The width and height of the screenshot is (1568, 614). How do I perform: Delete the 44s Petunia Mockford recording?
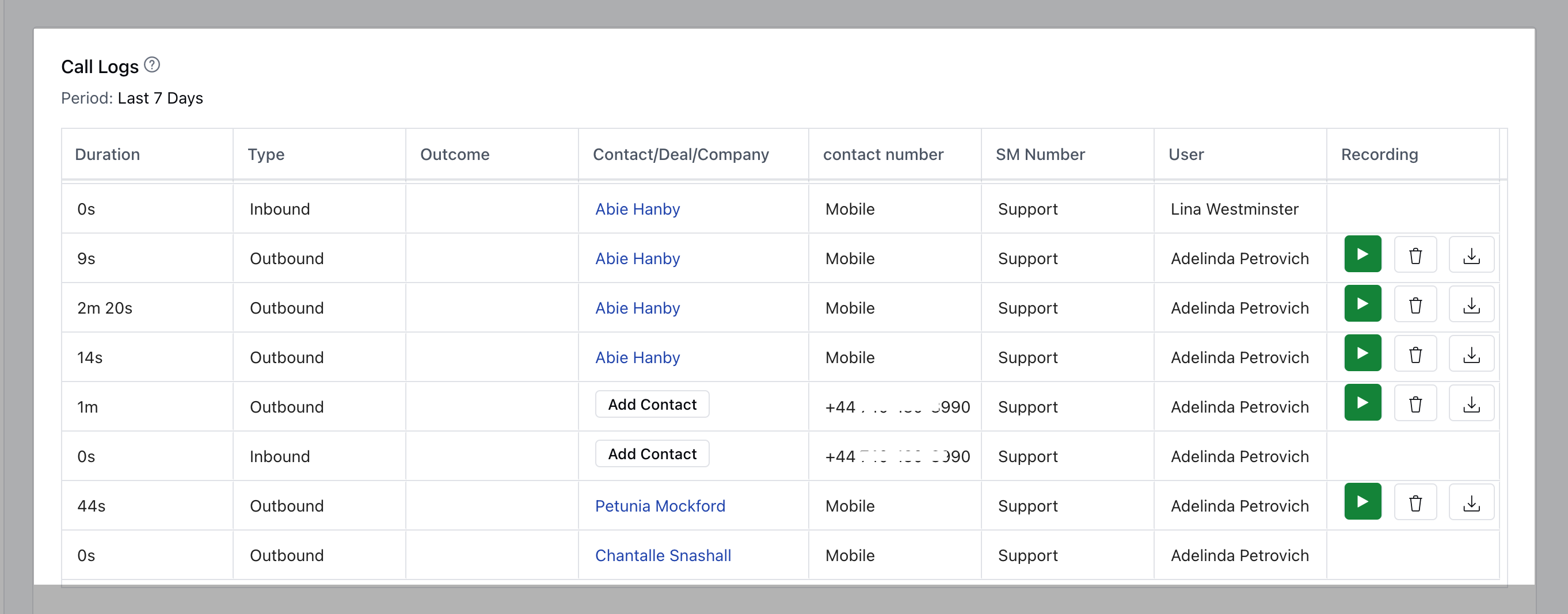click(x=1415, y=502)
